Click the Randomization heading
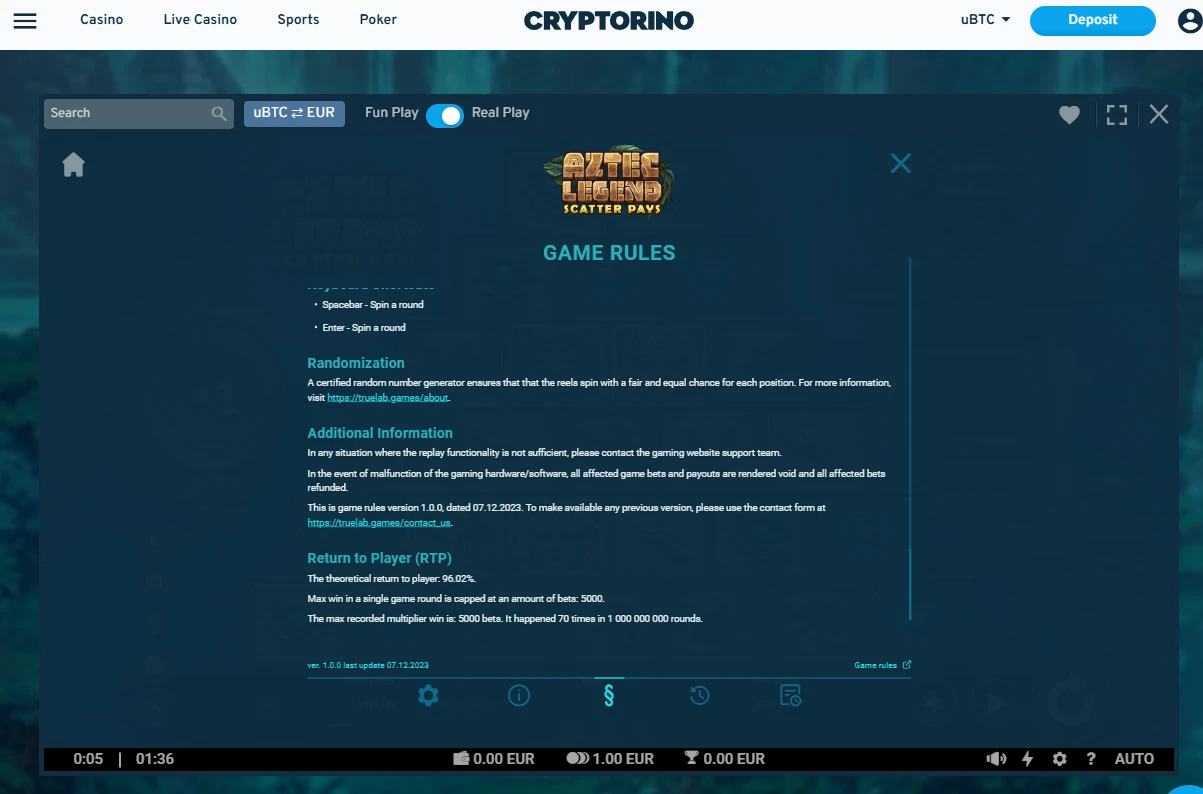Screen dimensions: 1203x794 pos(356,363)
